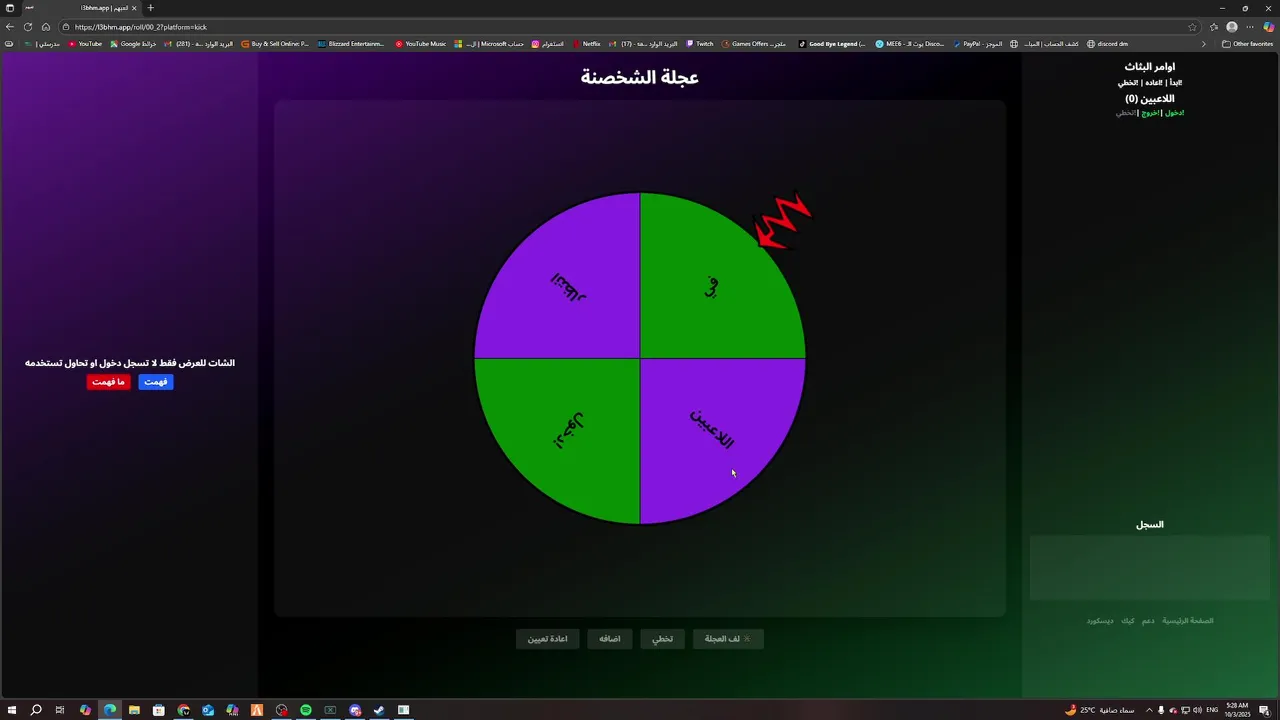Open the notification center icon
Image resolution: width=1280 pixels, height=720 pixels.
[x=1264, y=710]
